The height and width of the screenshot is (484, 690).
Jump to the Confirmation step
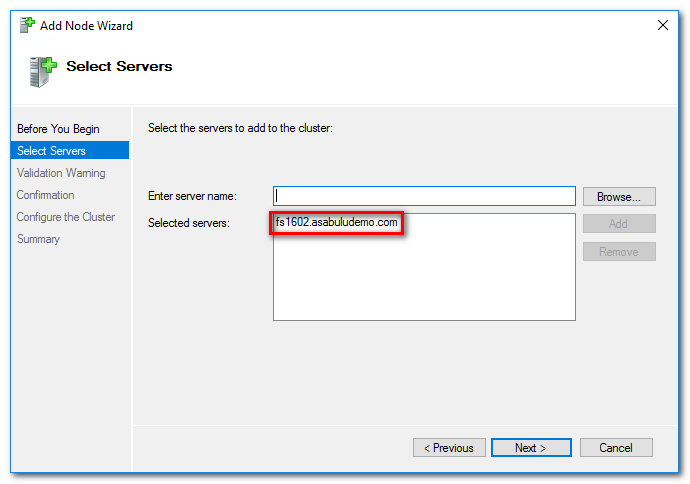coord(45,195)
